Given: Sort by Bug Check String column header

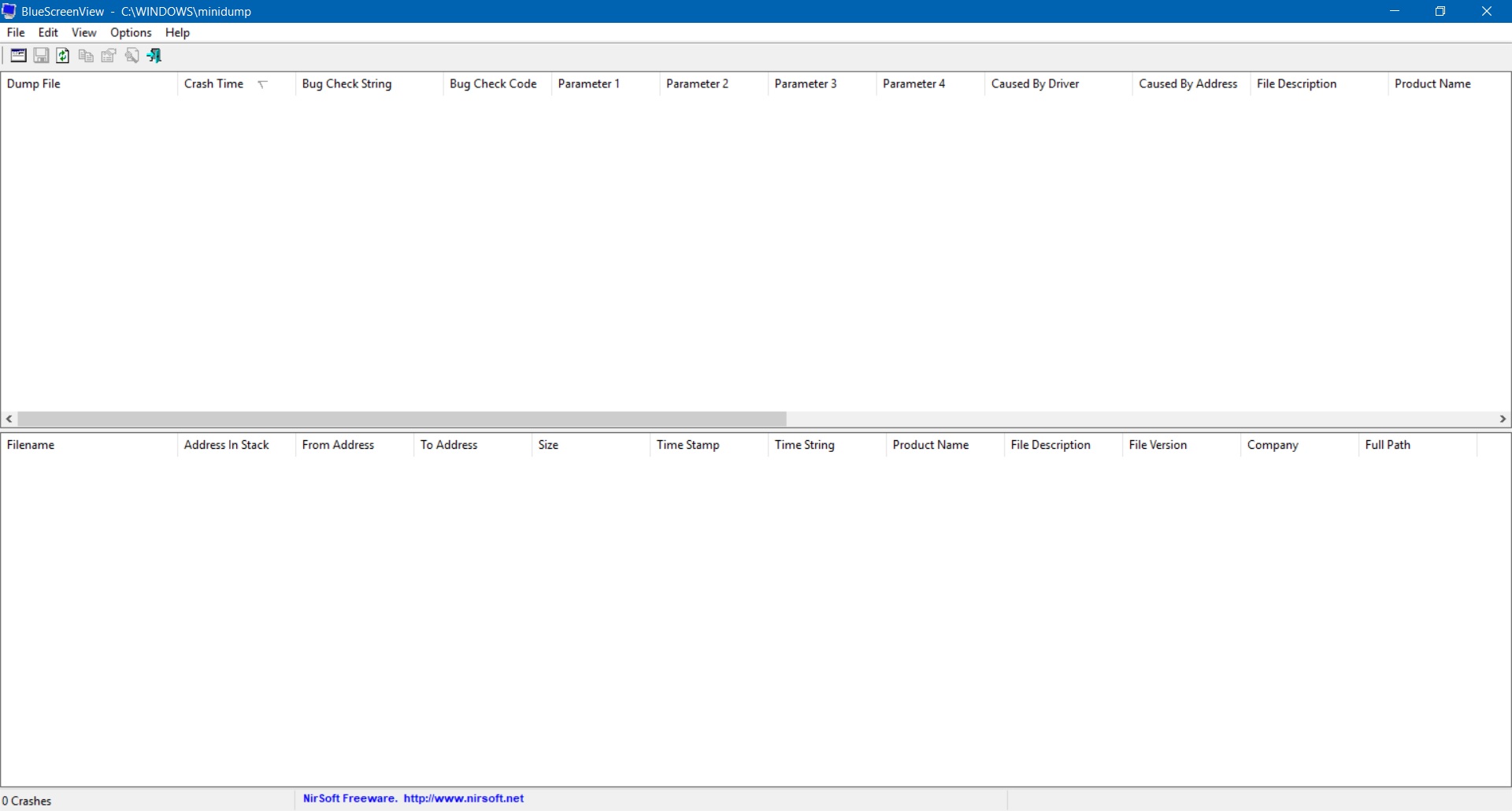Looking at the screenshot, I should point(346,84).
